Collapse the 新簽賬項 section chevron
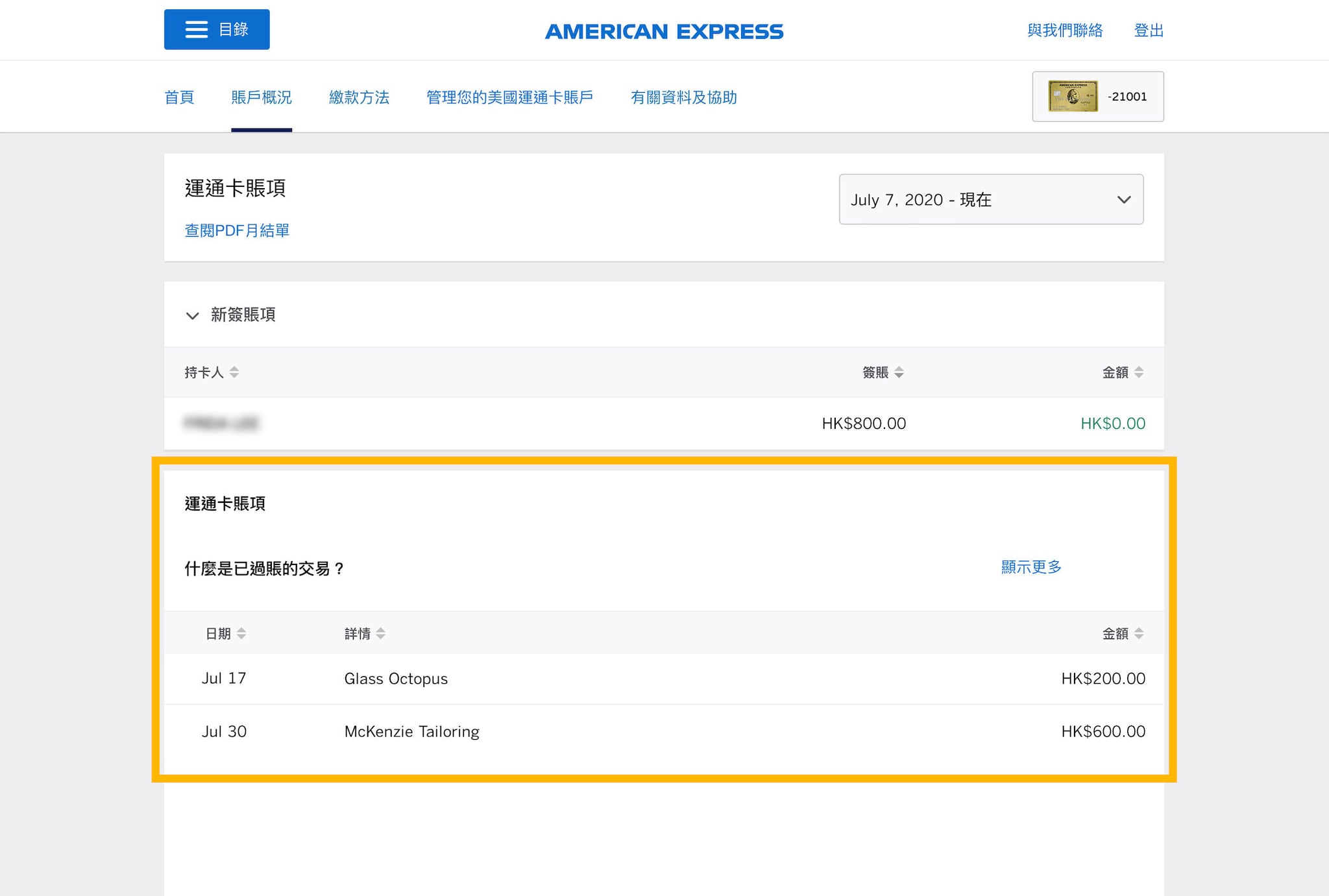Image resolution: width=1329 pixels, height=896 pixels. coord(192,315)
